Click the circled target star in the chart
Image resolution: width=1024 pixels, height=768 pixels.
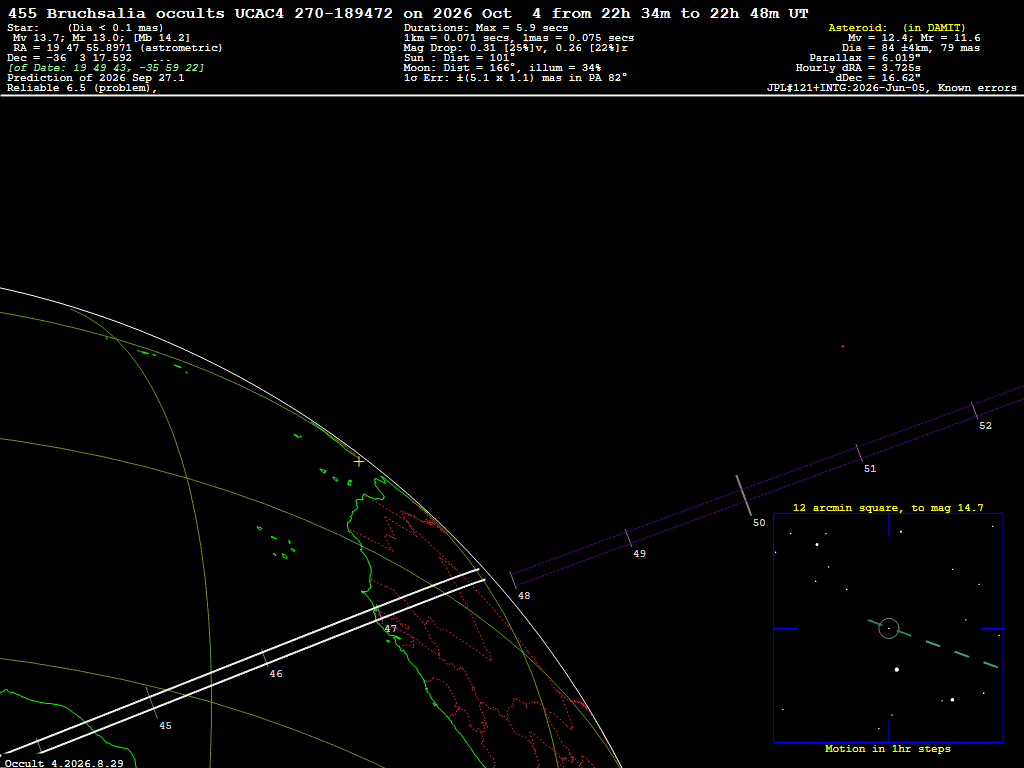coord(889,629)
